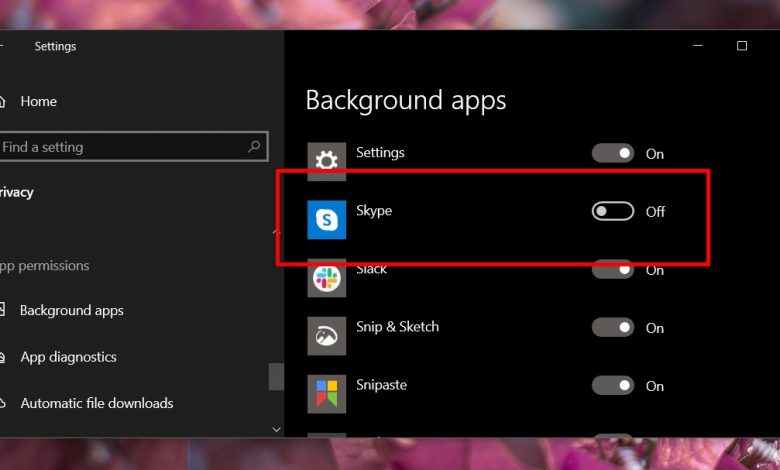Click the Snip & Sketch app icon
The image size is (780, 470).
click(326, 336)
